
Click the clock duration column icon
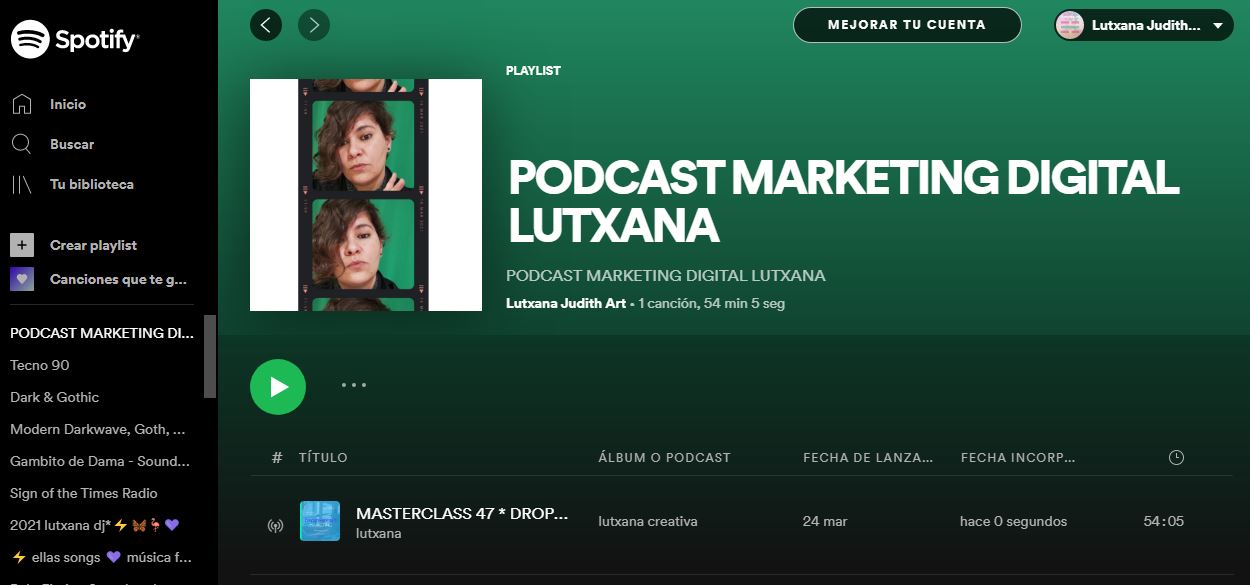click(x=1176, y=457)
